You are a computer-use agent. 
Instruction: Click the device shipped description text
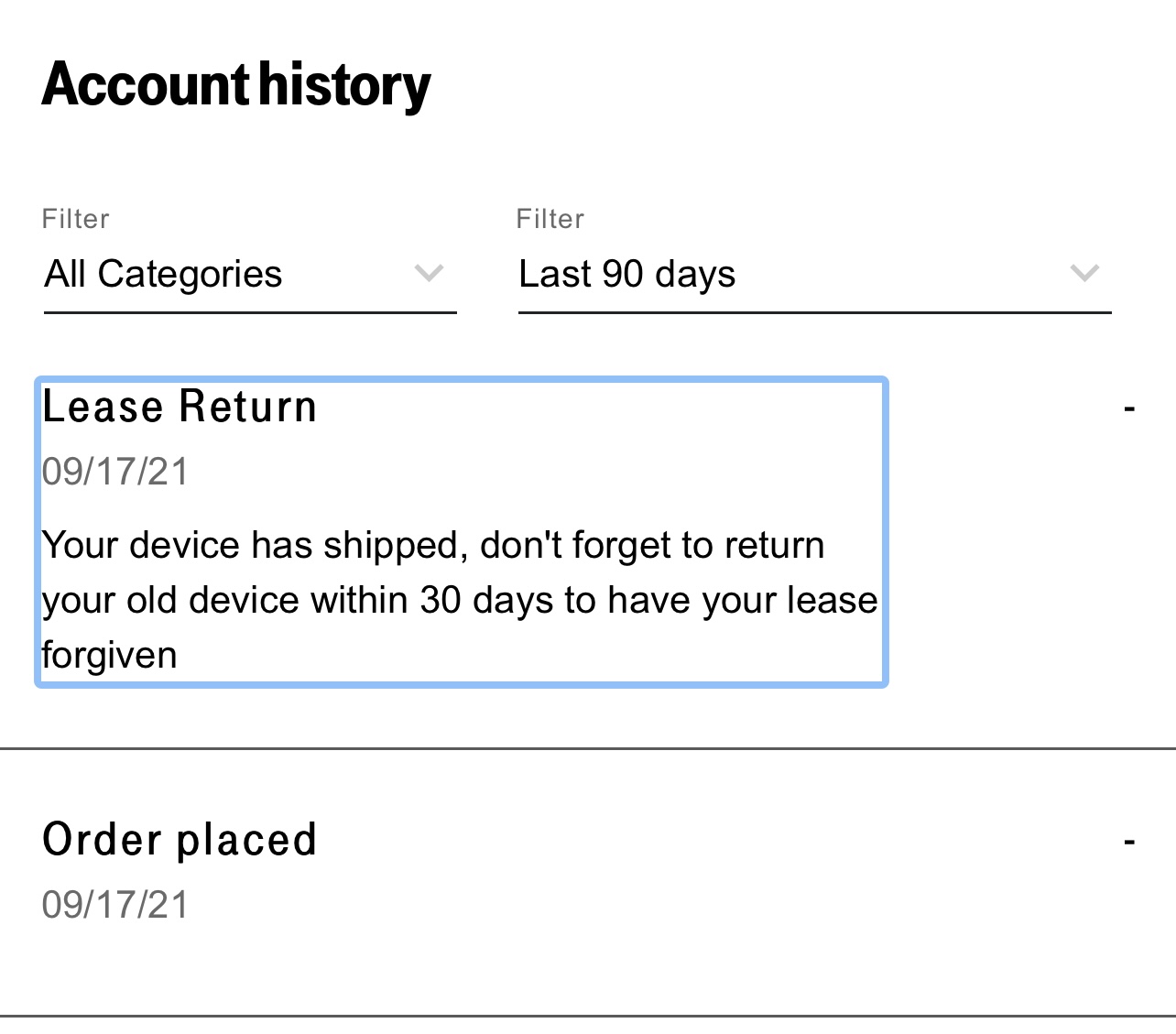coord(460,600)
